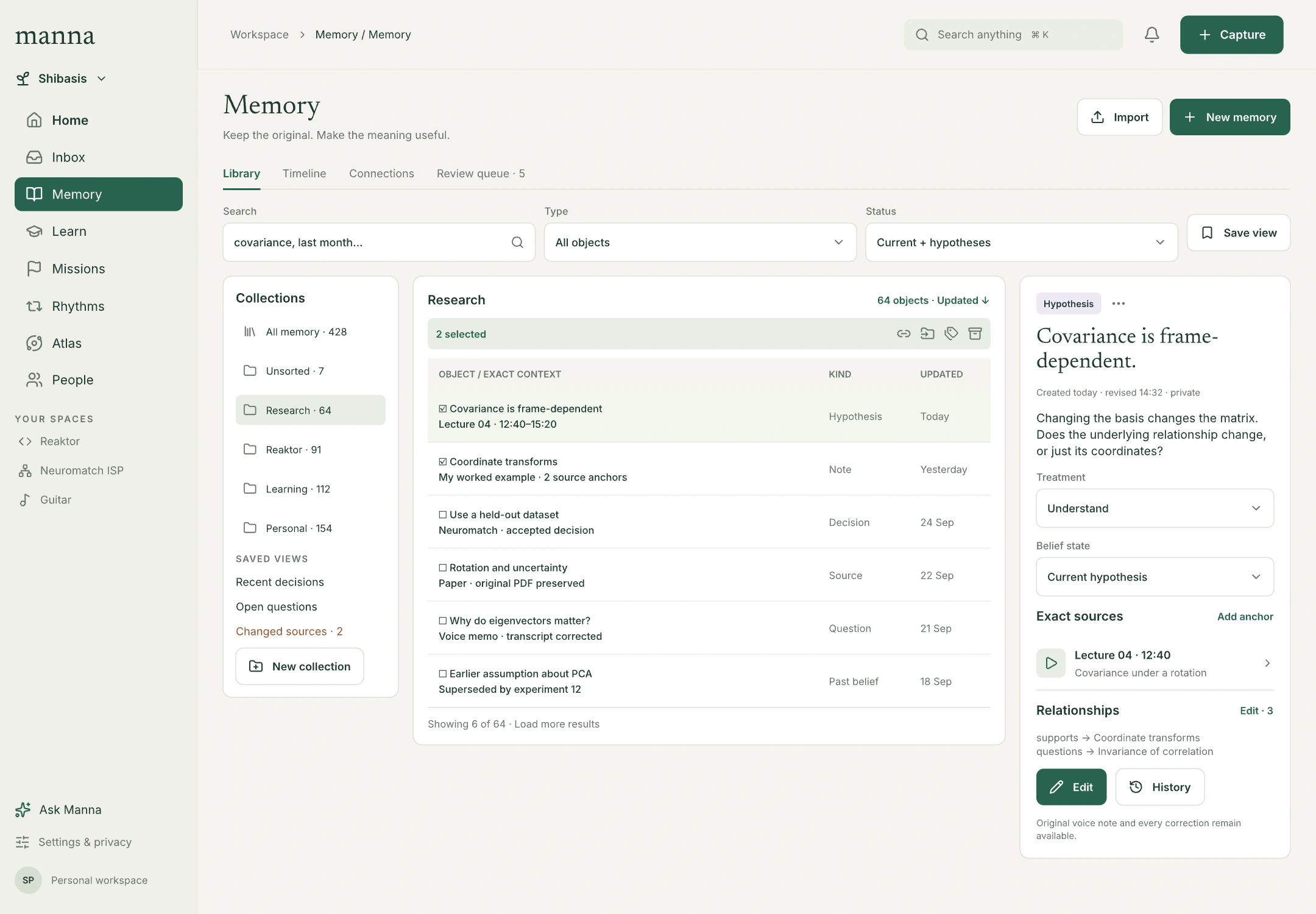Check Rotation and uncertainty row

tap(443, 568)
